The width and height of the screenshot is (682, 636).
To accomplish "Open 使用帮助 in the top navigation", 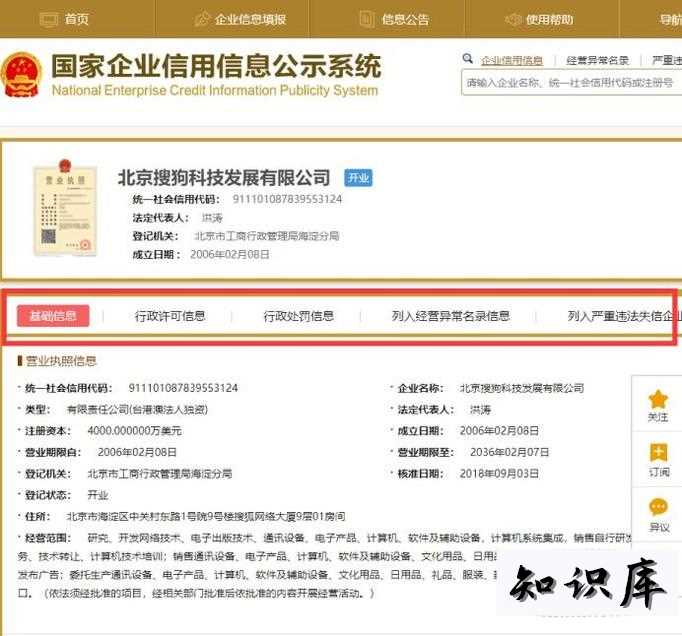I will pyautogui.click(x=549, y=19).
